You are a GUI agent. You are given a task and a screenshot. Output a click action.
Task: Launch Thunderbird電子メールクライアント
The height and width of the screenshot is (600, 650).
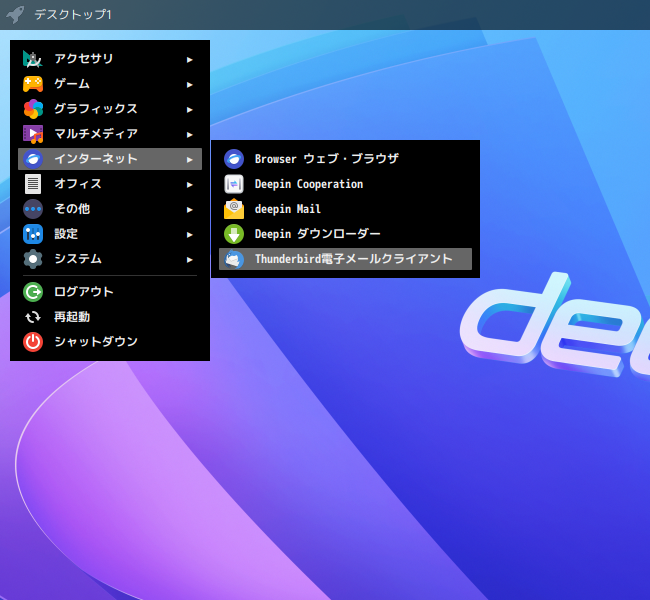(x=345, y=259)
